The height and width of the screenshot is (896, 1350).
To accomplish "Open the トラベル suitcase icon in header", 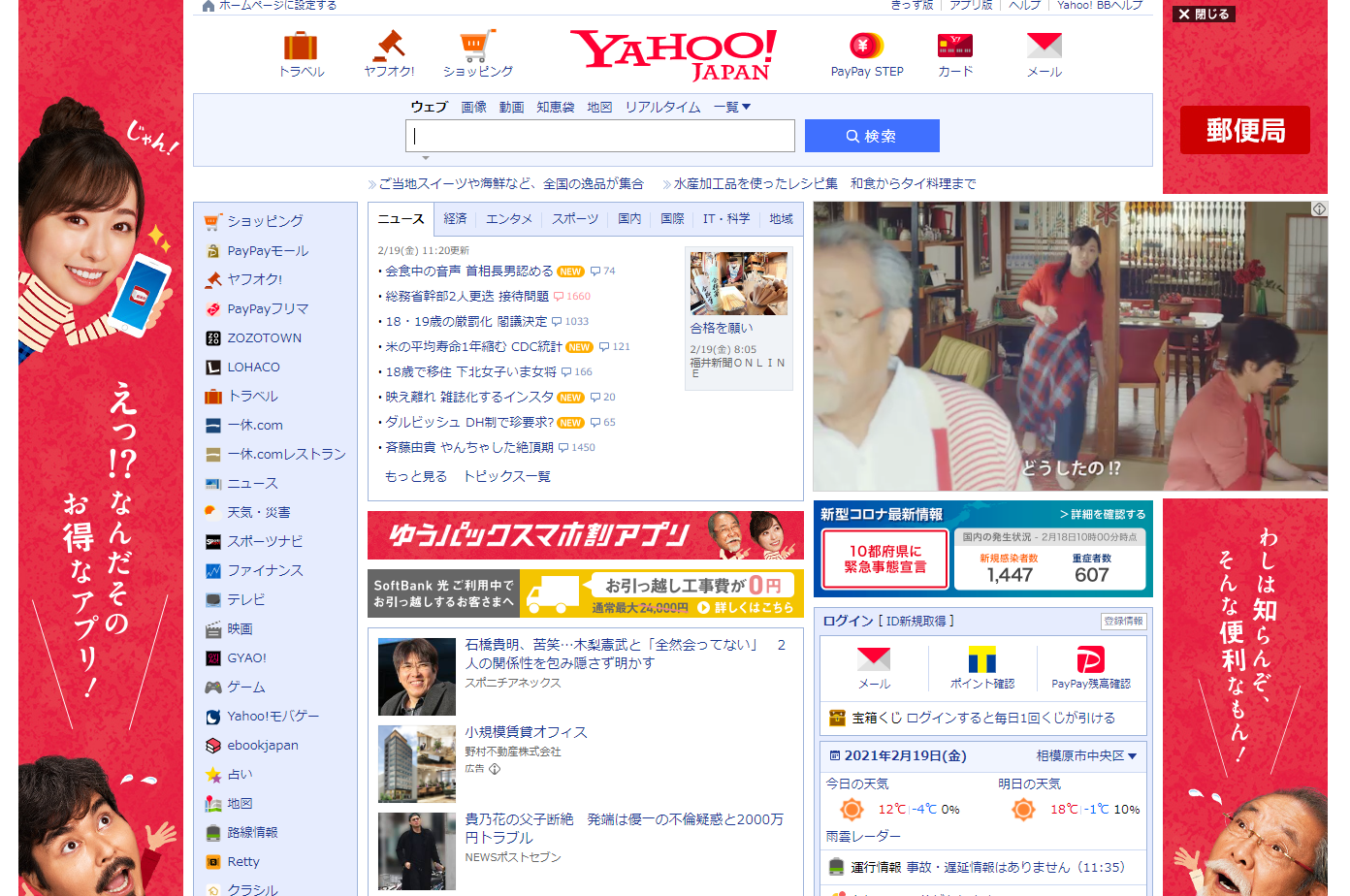I will tap(301, 47).
